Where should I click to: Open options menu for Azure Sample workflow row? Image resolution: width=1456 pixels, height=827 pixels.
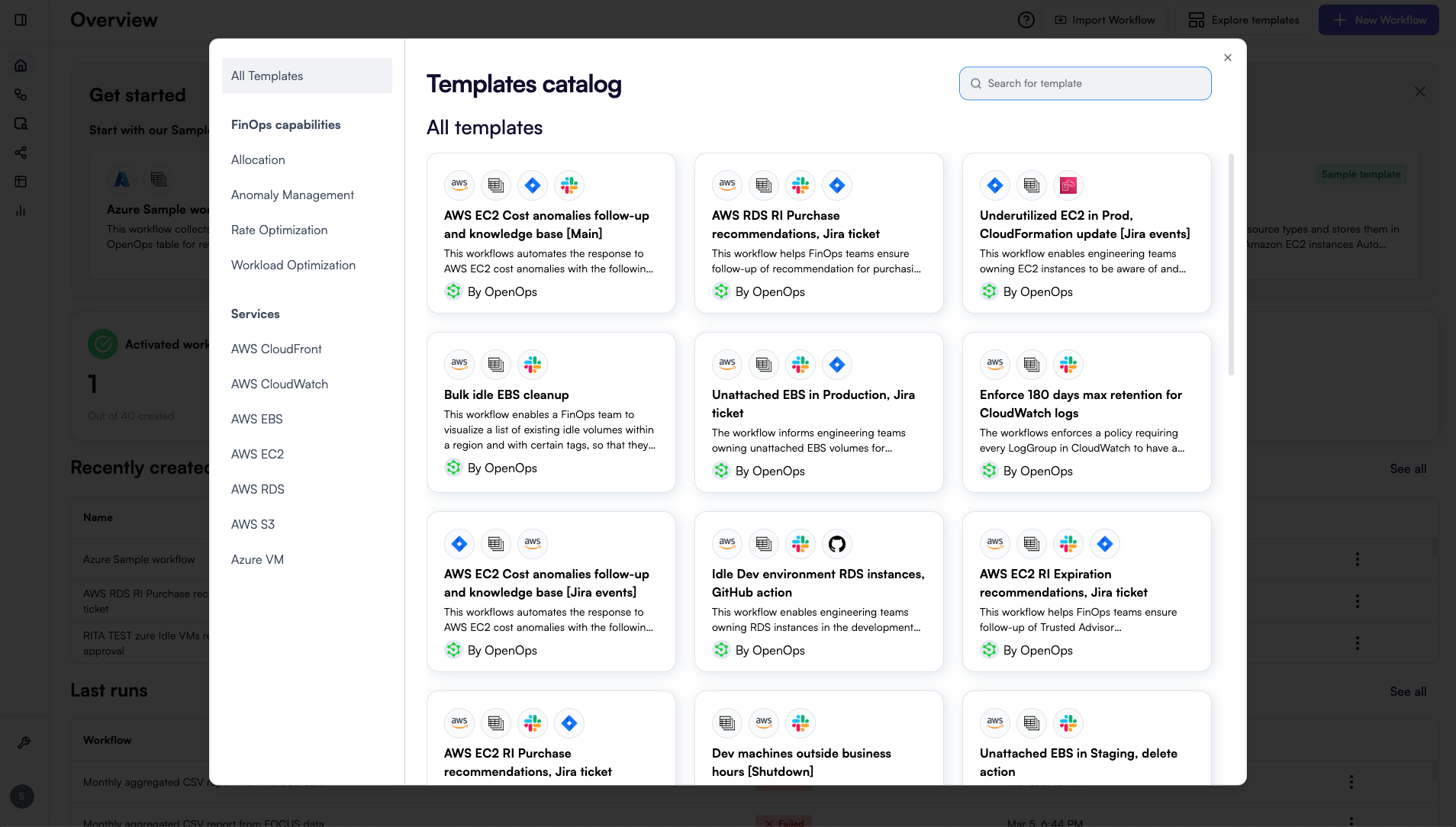(x=1358, y=559)
